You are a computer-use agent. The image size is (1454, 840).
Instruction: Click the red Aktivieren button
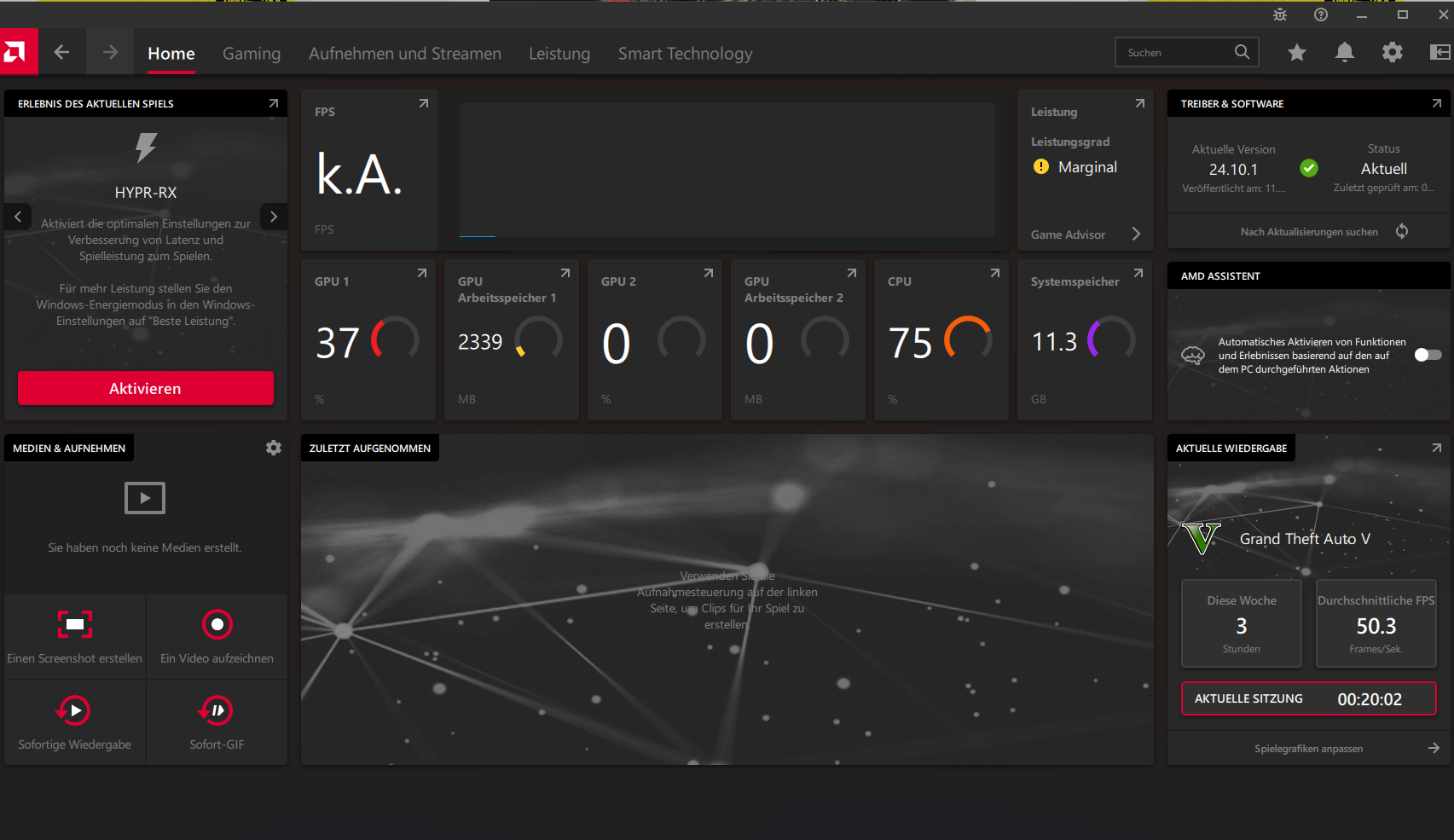click(x=146, y=388)
